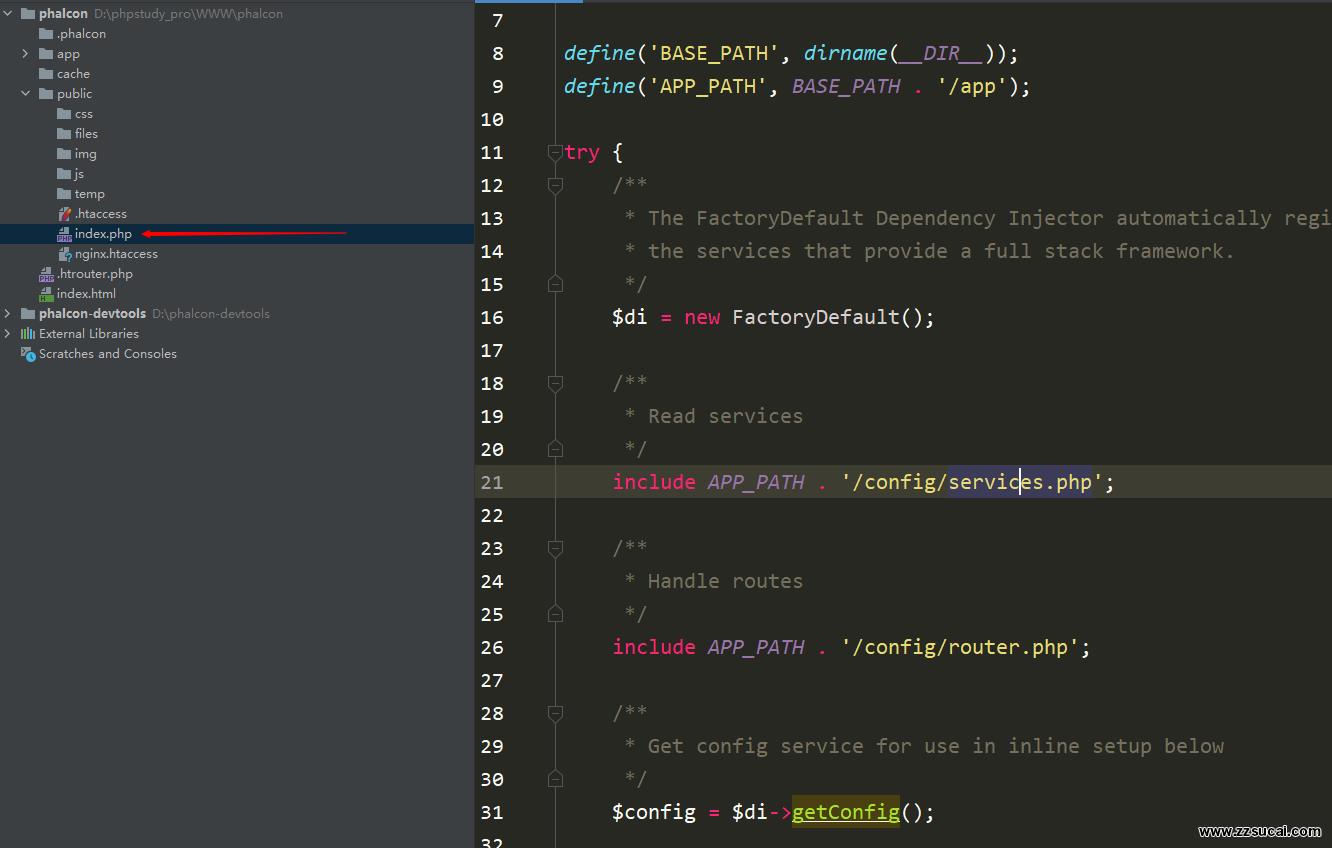Click the 'Handle routes' comment text
1332x848 pixels.
(x=726, y=581)
